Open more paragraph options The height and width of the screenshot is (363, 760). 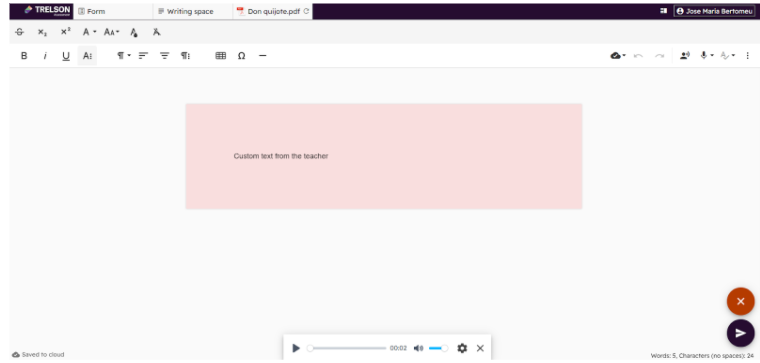tap(186, 56)
